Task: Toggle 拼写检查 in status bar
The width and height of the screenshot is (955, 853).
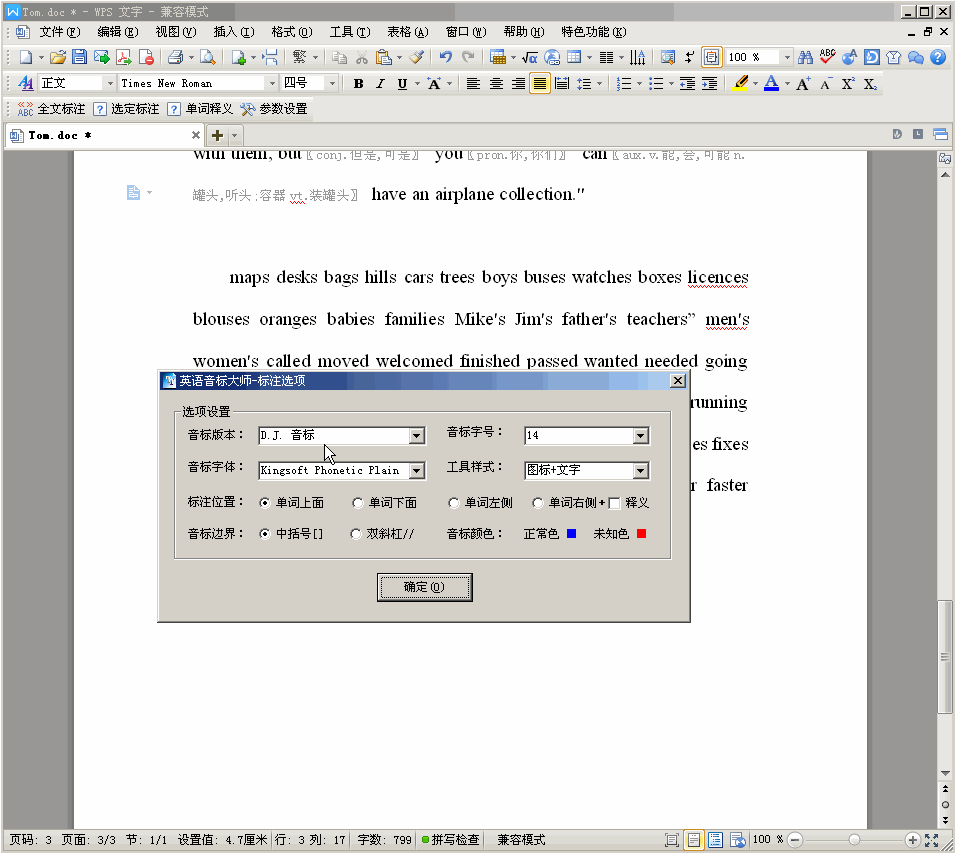Action: coord(450,840)
